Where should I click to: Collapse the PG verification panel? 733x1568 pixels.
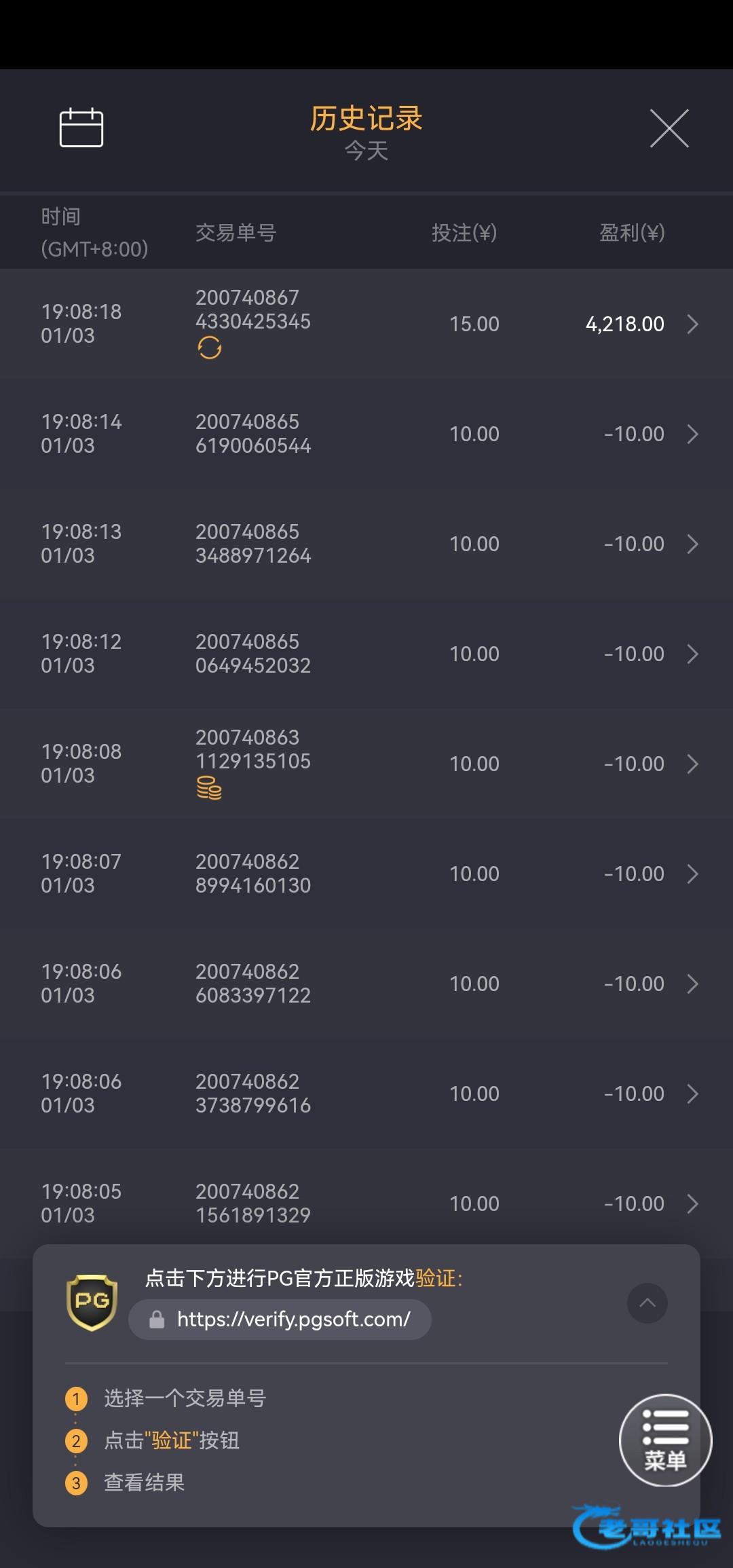tap(647, 1303)
